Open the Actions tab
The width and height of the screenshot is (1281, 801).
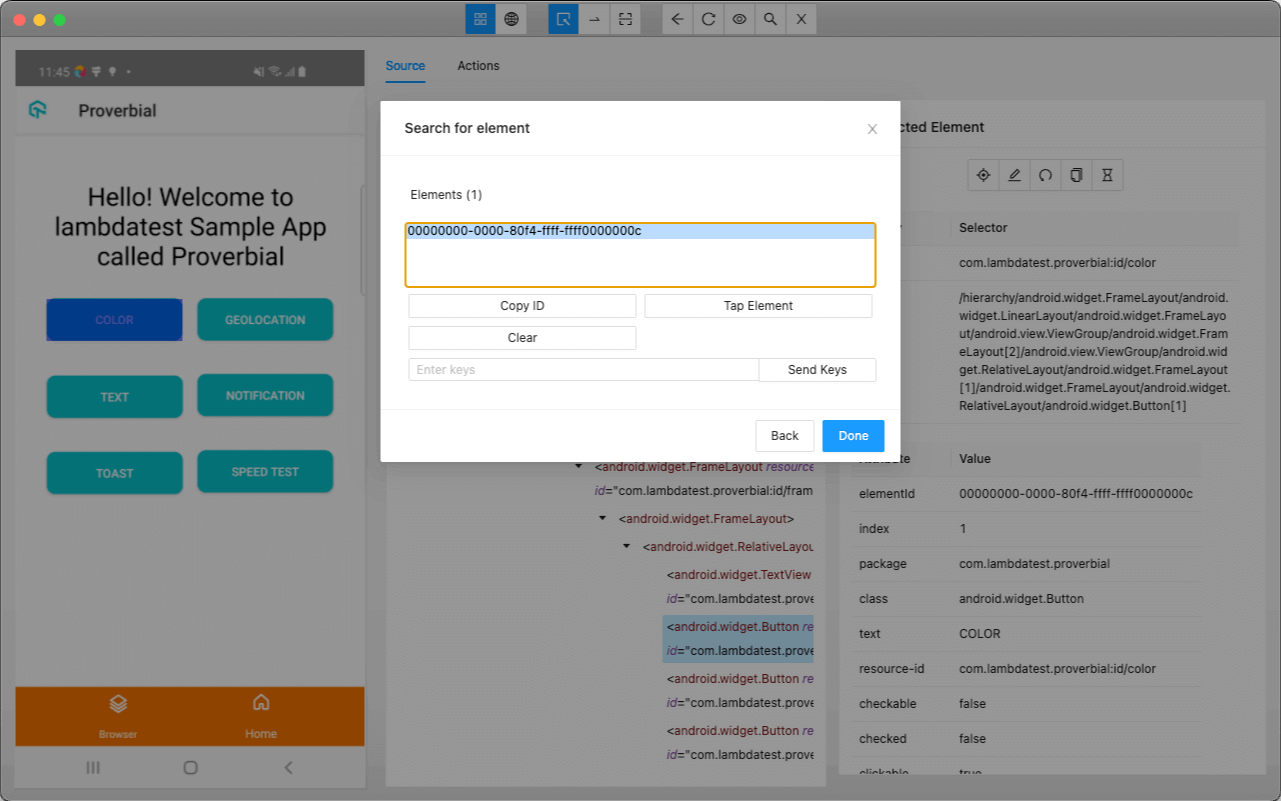click(478, 66)
